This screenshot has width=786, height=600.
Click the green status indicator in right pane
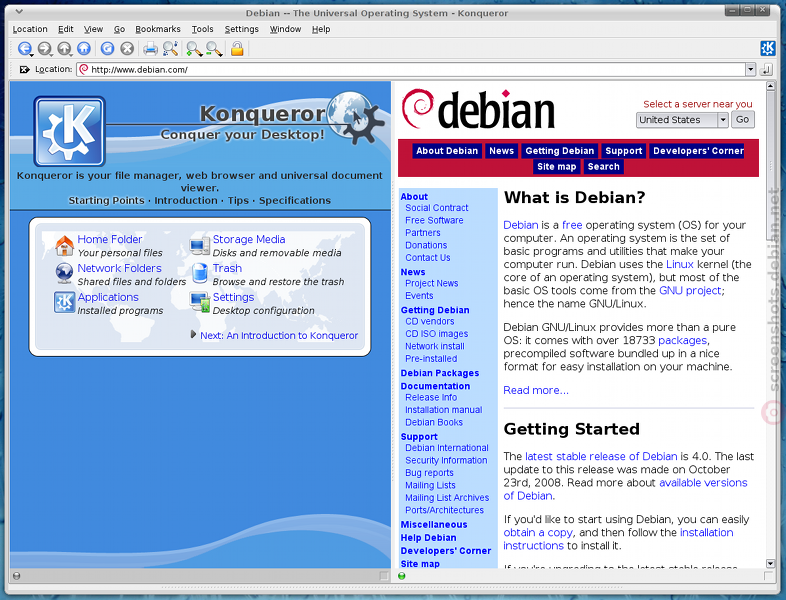click(402, 576)
